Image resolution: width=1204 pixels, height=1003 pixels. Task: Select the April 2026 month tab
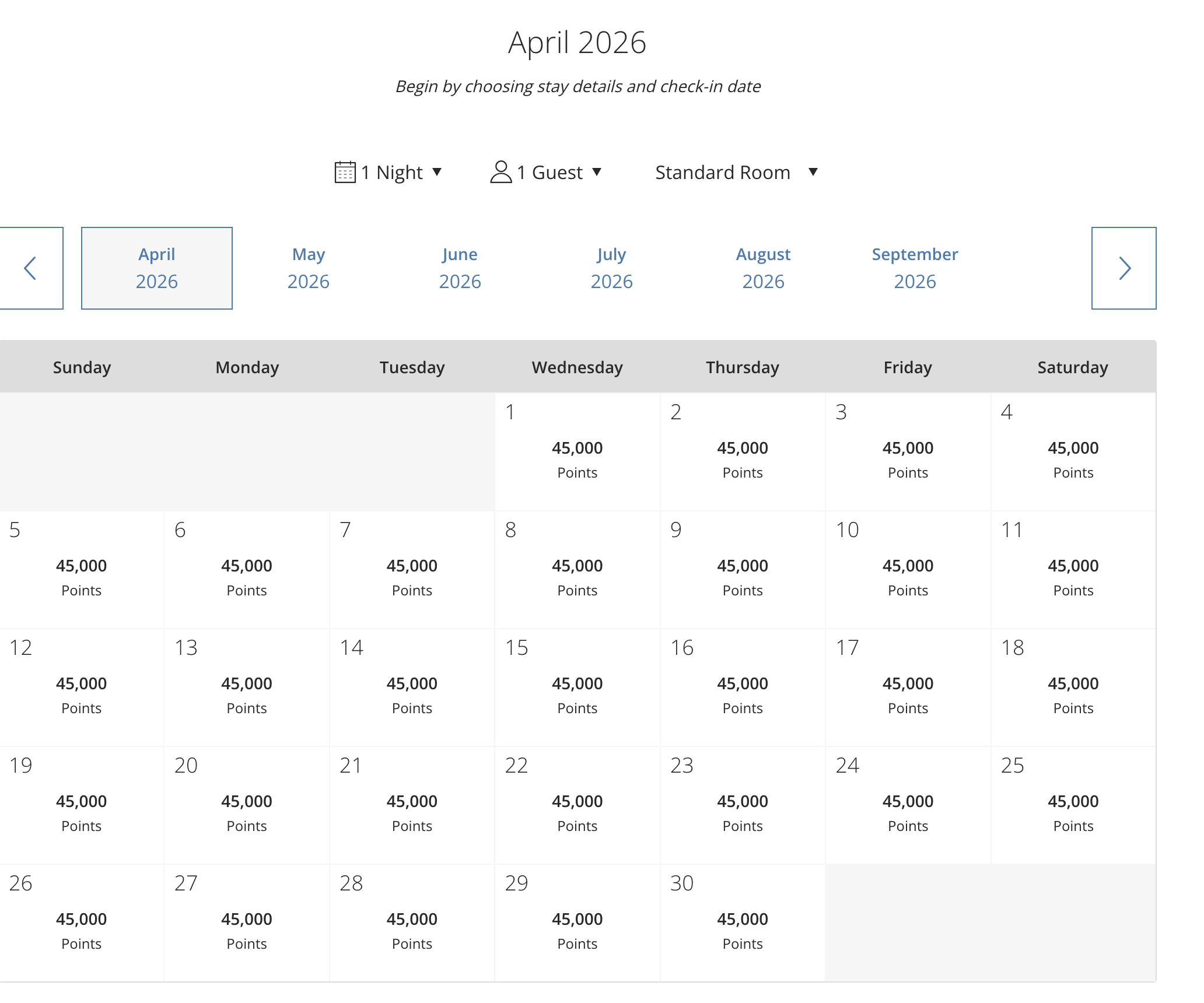(x=157, y=268)
